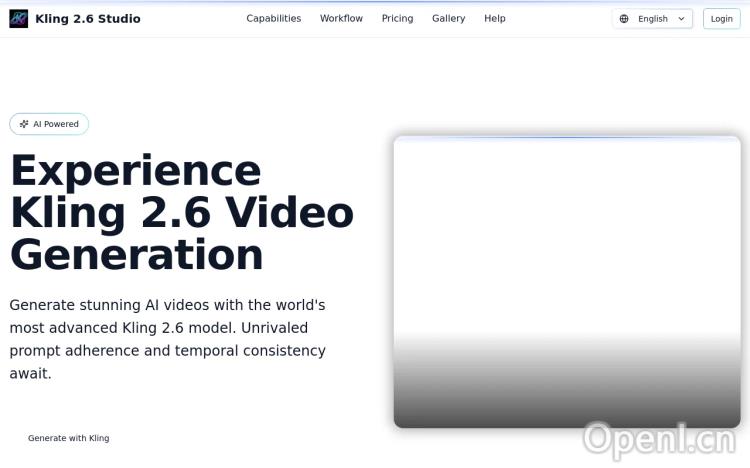The width and height of the screenshot is (750, 468).
Task: Click the description paragraph about stunning AI videos
Action: click(167, 339)
